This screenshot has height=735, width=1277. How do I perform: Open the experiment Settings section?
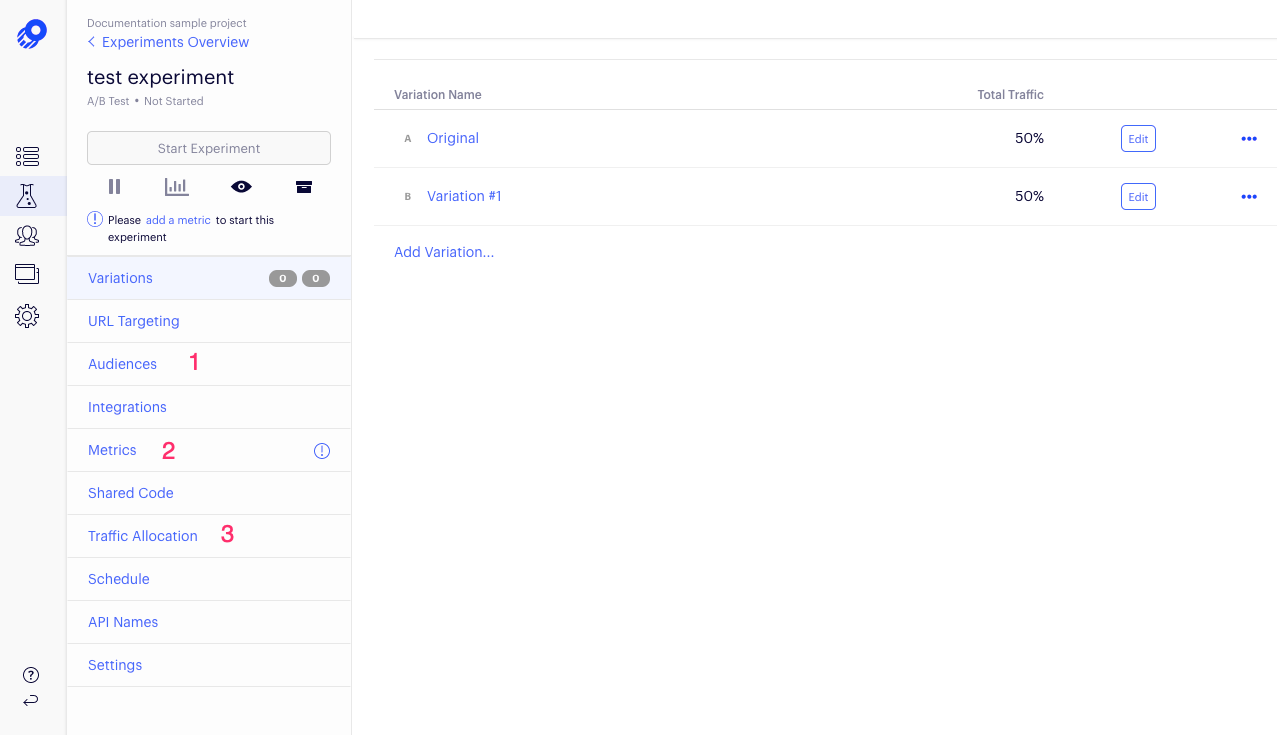coord(209,665)
